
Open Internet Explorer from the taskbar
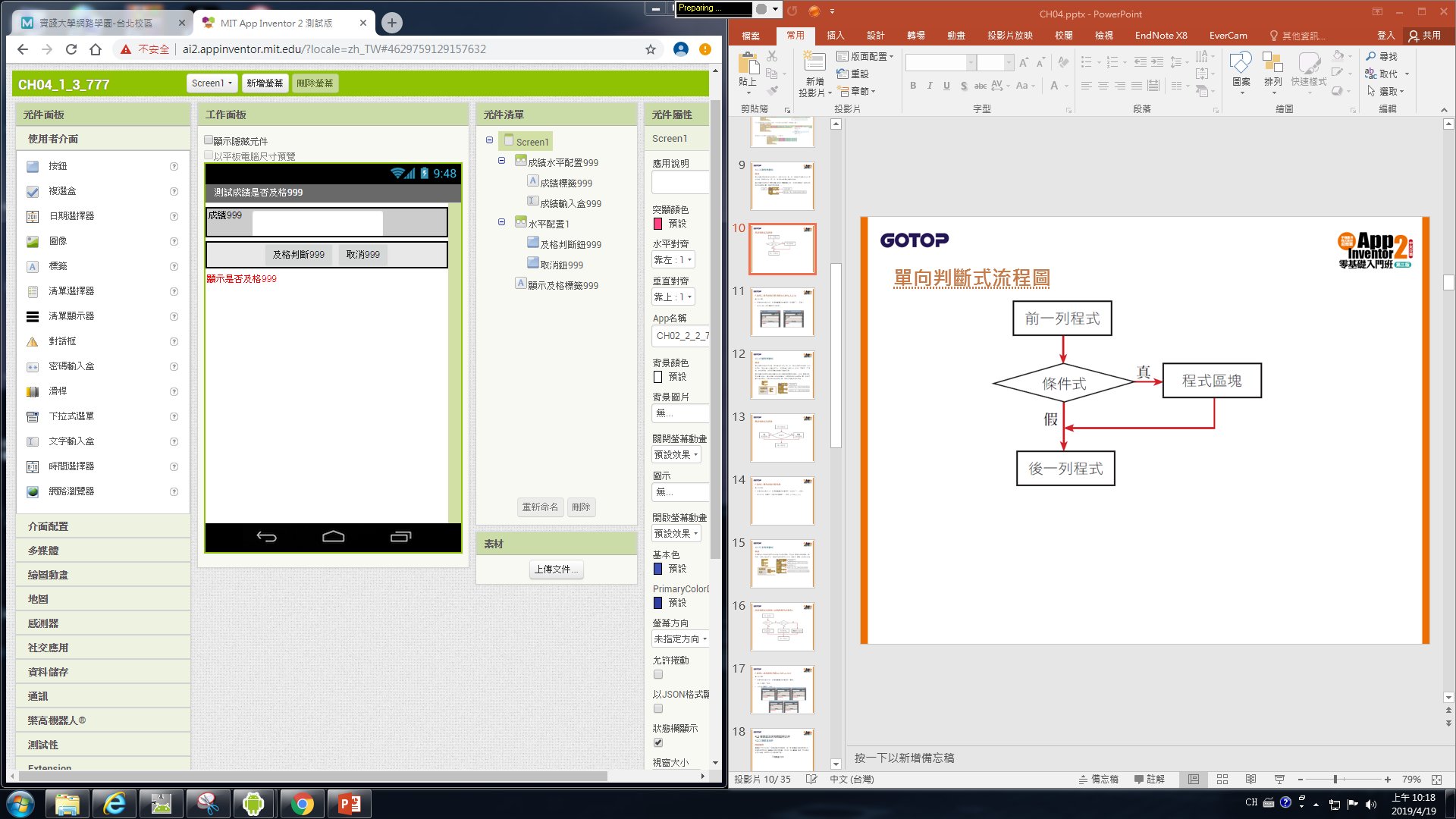[115, 804]
